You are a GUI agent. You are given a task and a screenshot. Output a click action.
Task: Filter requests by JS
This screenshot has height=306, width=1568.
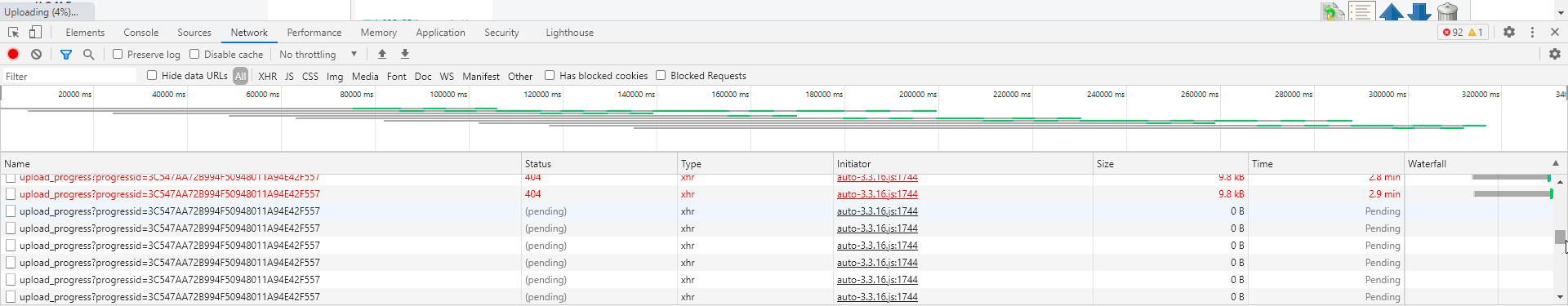pos(289,76)
